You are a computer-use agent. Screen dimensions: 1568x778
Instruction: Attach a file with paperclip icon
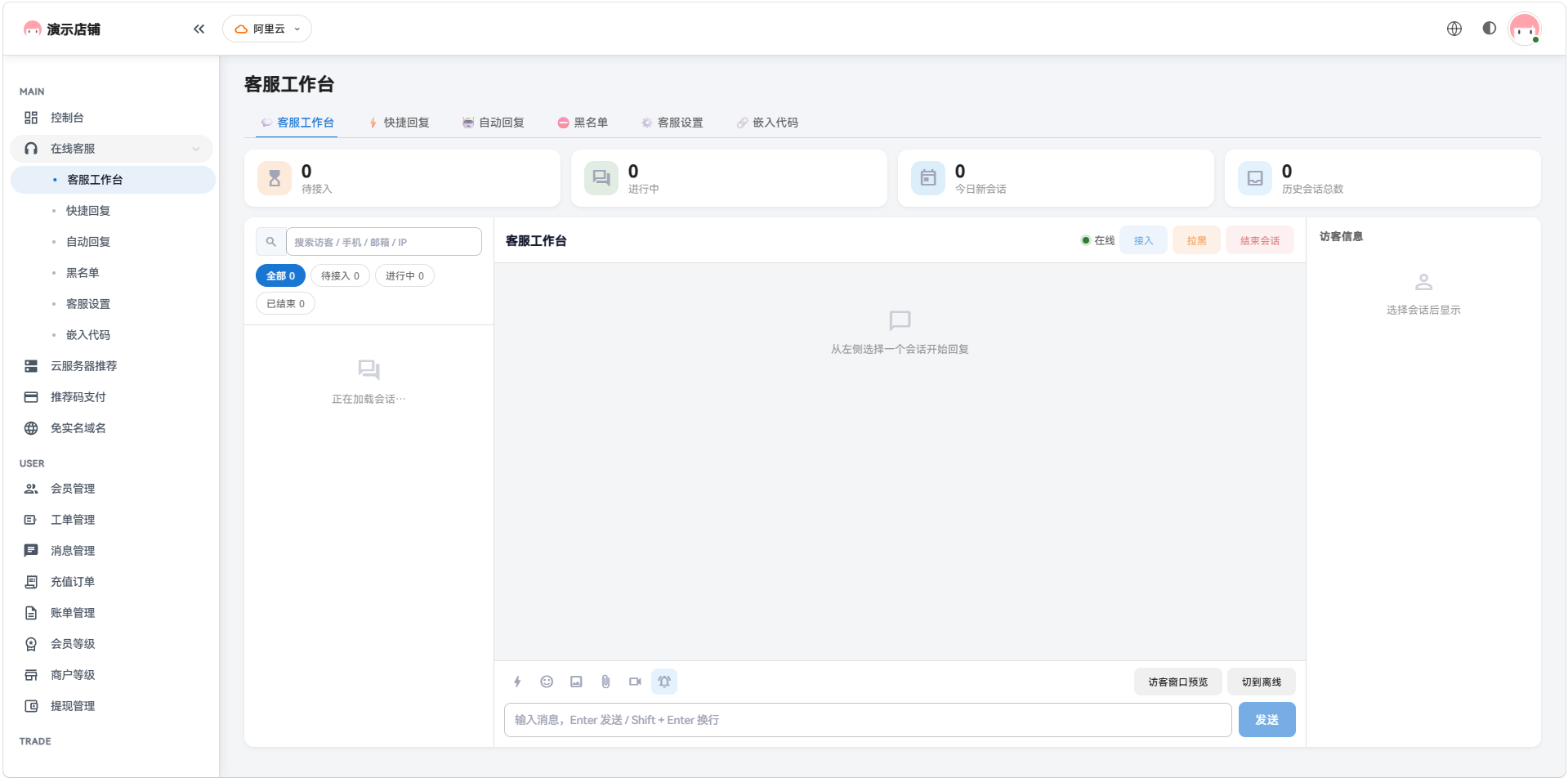605,682
